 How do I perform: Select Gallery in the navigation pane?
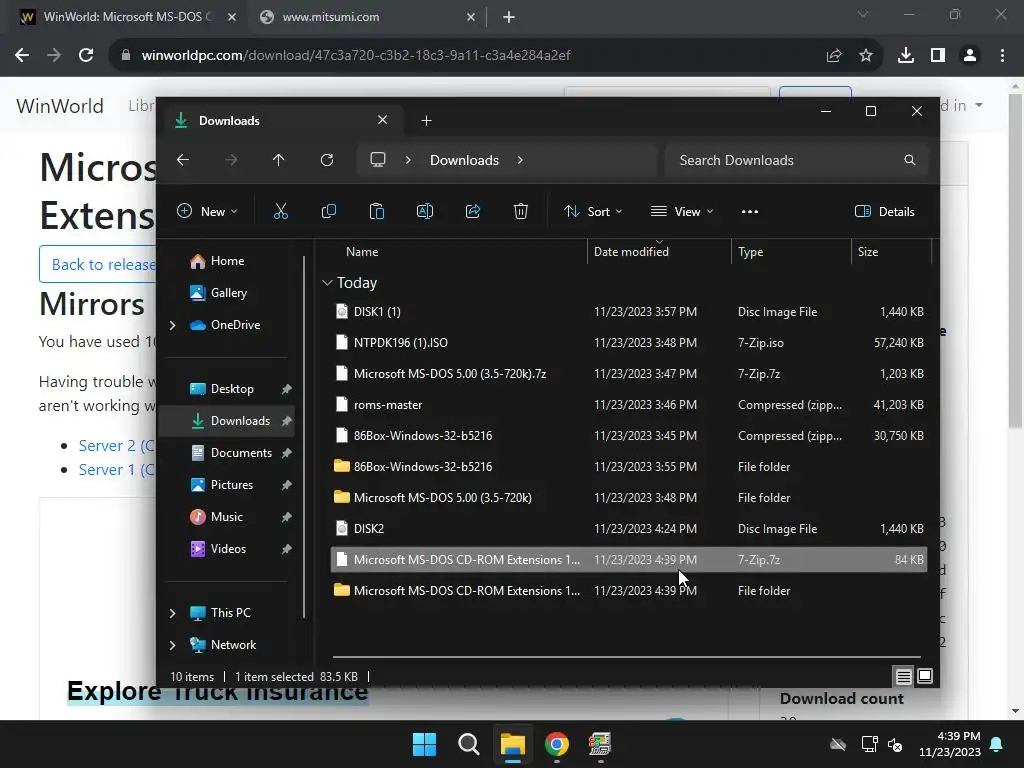coord(229,293)
